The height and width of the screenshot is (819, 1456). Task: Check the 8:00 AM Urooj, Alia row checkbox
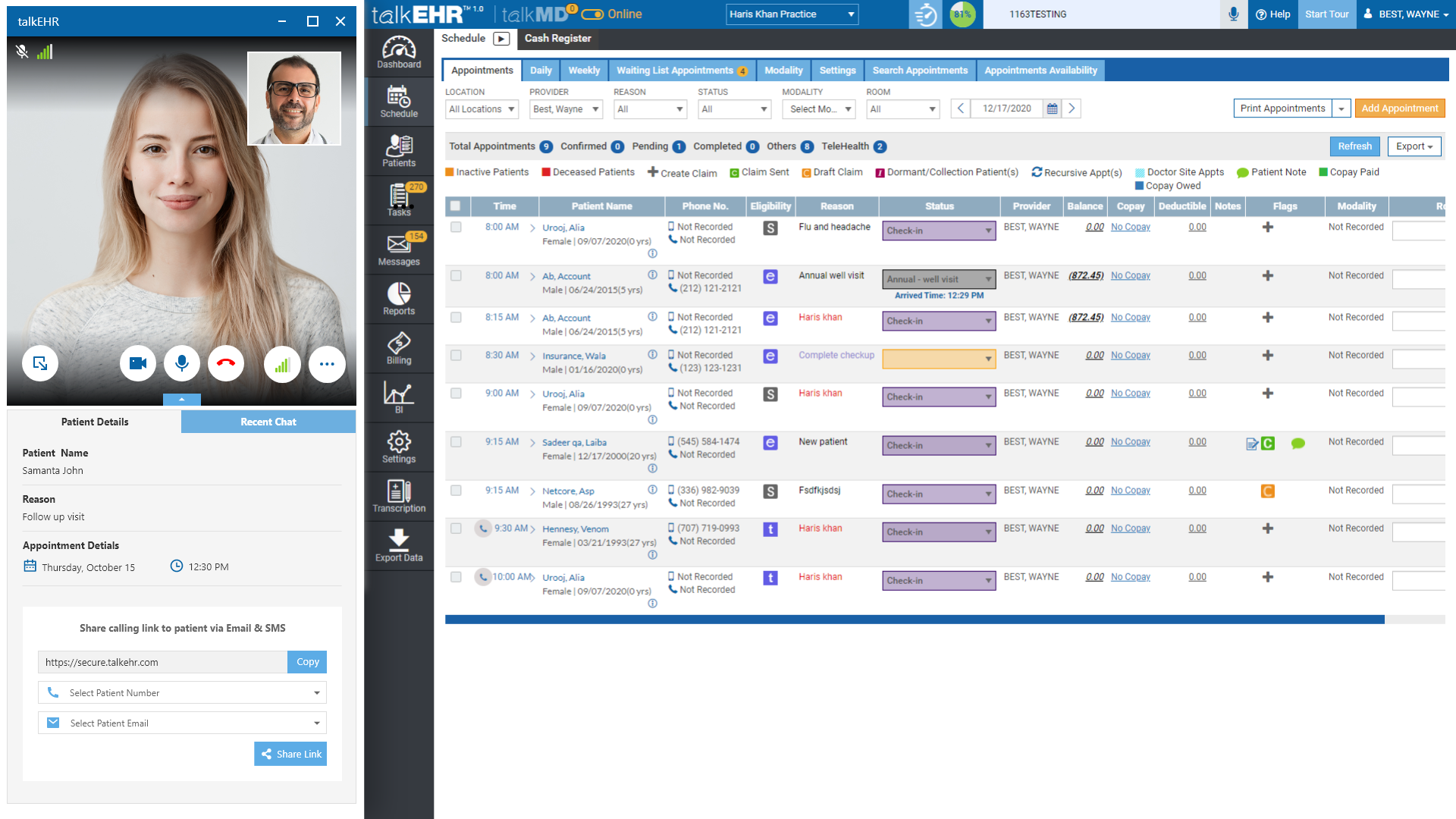click(x=456, y=227)
